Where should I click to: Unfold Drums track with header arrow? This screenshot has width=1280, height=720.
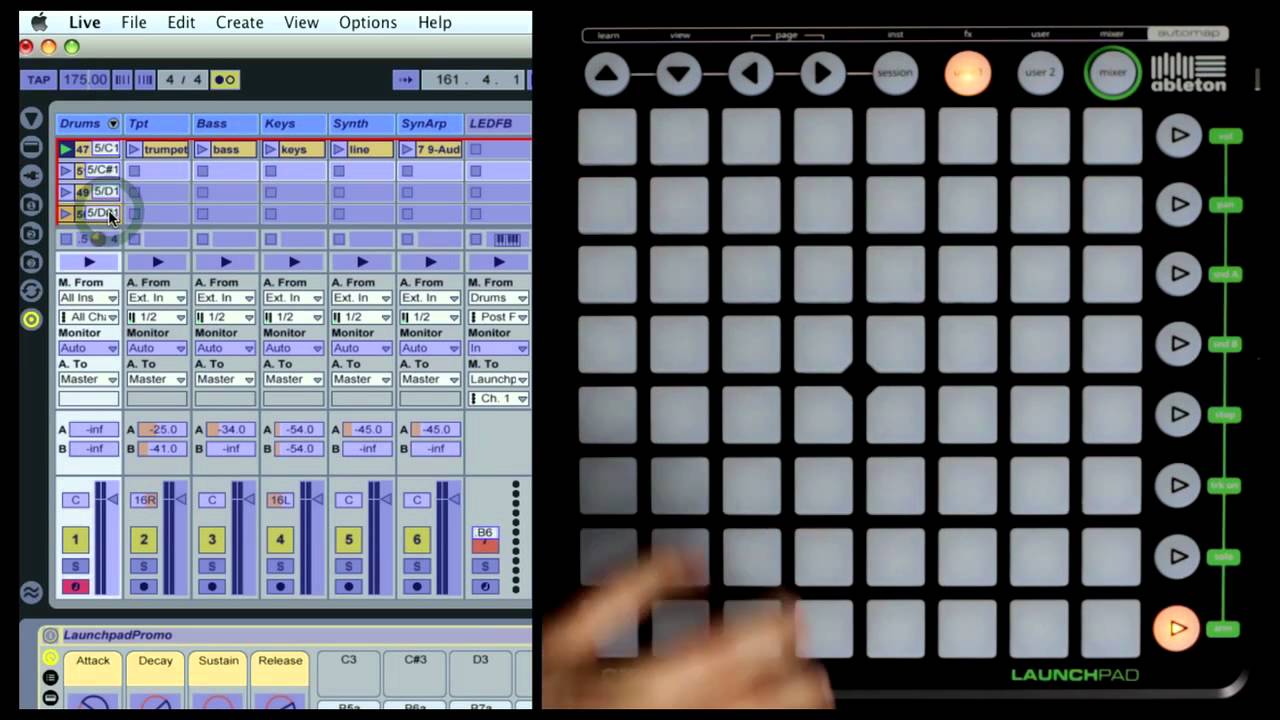[113, 124]
